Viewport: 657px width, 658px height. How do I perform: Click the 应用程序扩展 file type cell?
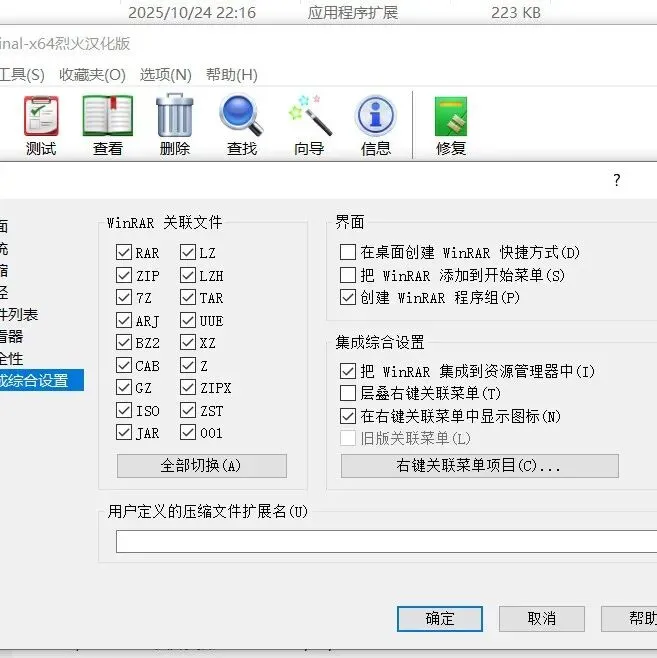coord(353,13)
